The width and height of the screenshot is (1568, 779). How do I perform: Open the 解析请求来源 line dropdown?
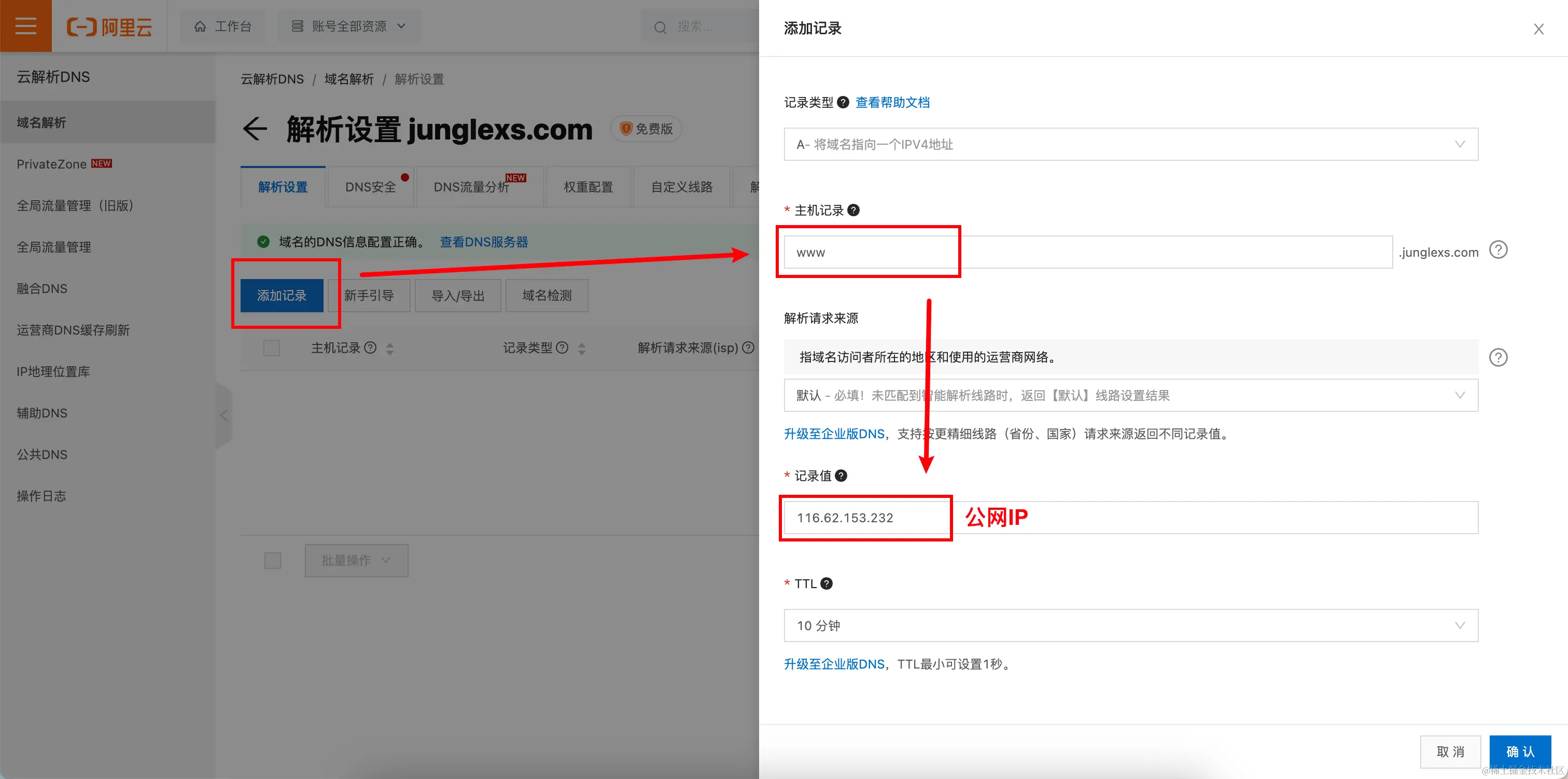point(1130,395)
